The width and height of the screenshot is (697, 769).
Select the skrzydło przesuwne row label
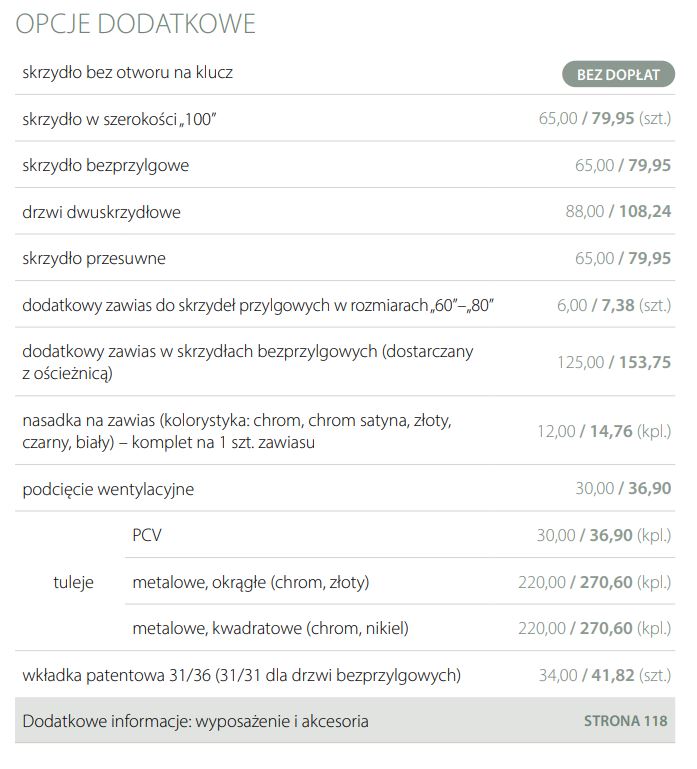[x=94, y=258]
